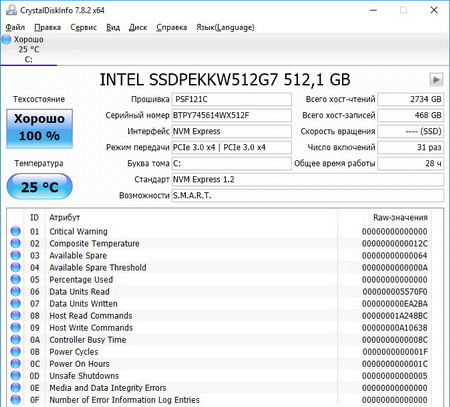This screenshot has width=450, height=407.
Task: Click the status circle for Power On Hours
Action: (16, 363)
